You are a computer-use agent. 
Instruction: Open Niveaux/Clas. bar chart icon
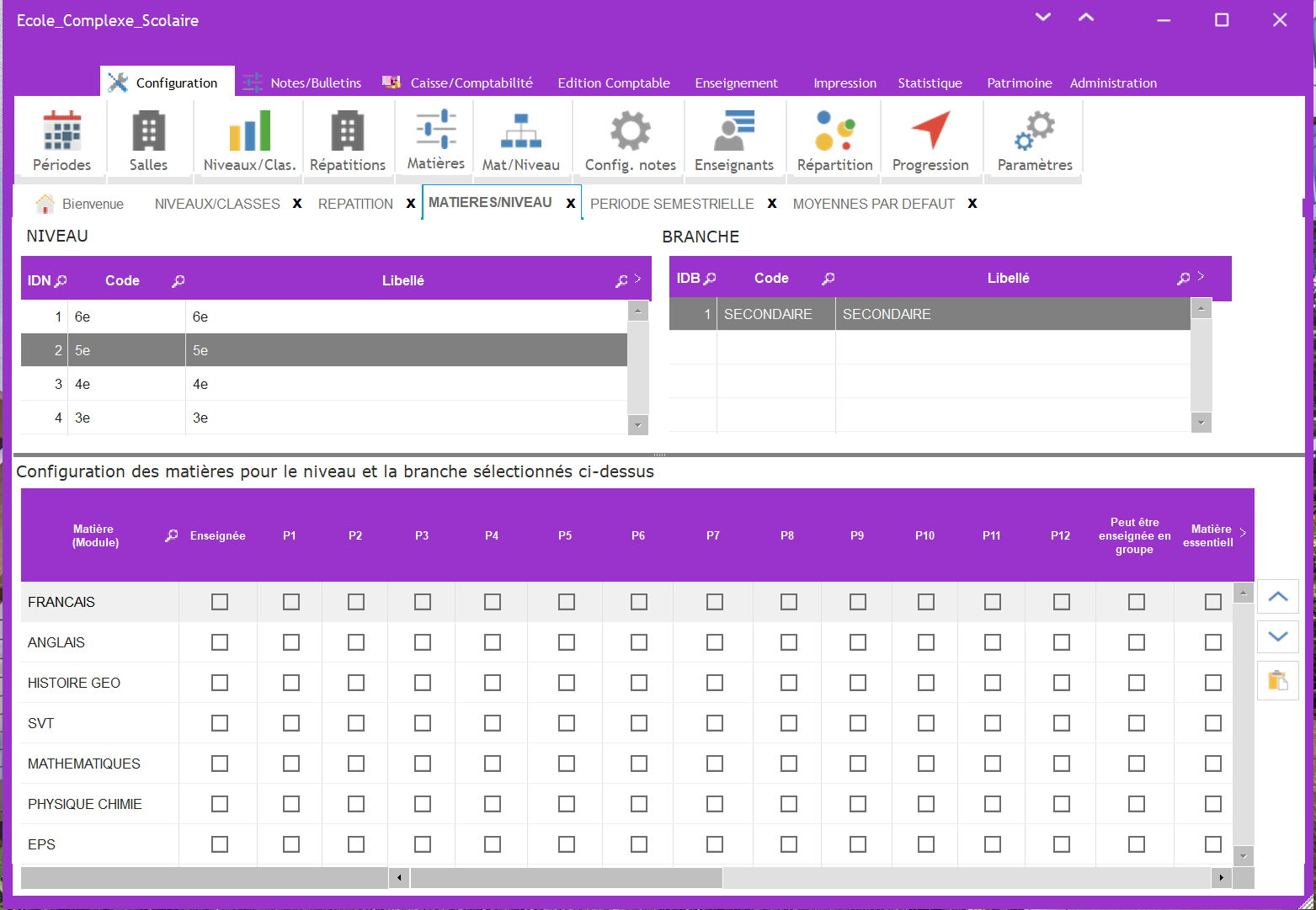(249, 131)
